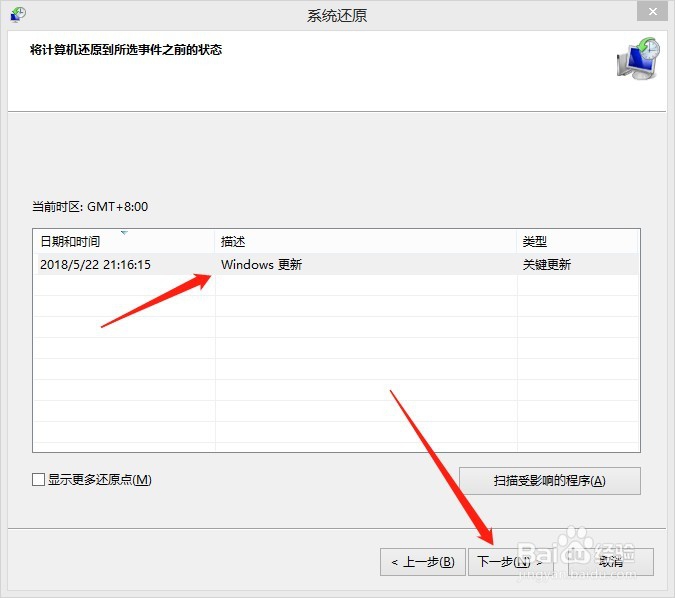
Task: Click the restore computer icon in header
Action: click(x=639, y=58)
